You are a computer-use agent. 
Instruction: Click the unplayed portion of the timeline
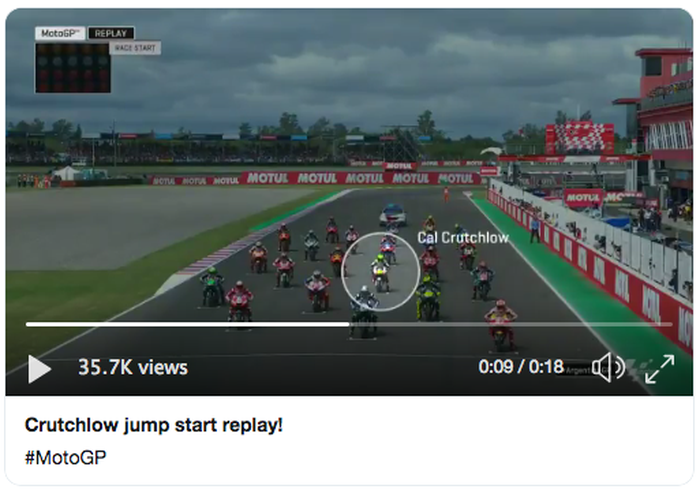coord(511,324)
